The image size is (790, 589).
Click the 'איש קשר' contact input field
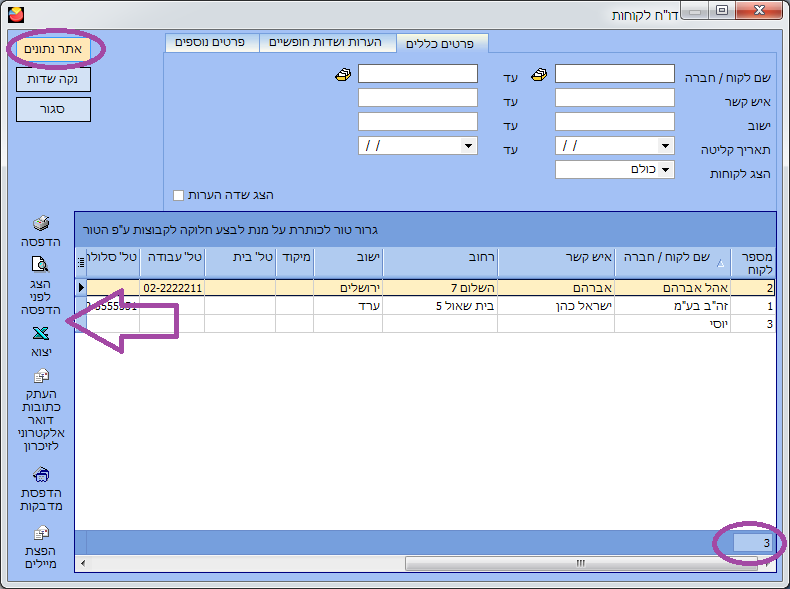pyautogui.click(x=614, y=98)
